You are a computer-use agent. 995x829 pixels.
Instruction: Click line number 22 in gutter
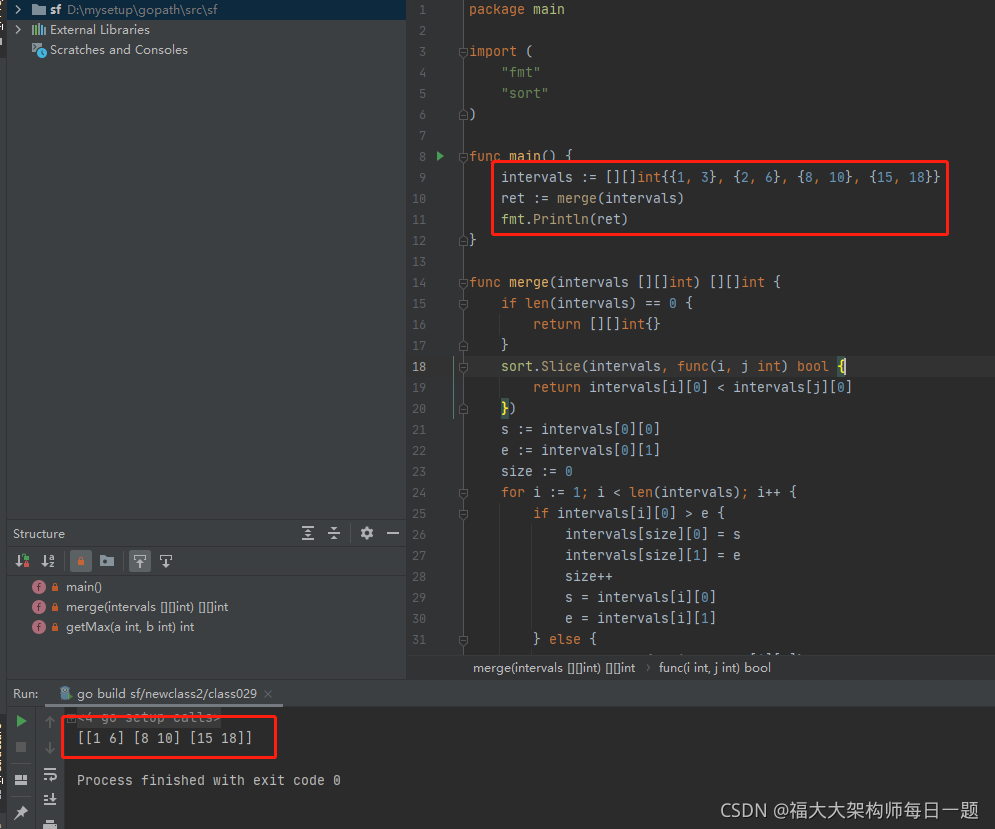(419, 451)
